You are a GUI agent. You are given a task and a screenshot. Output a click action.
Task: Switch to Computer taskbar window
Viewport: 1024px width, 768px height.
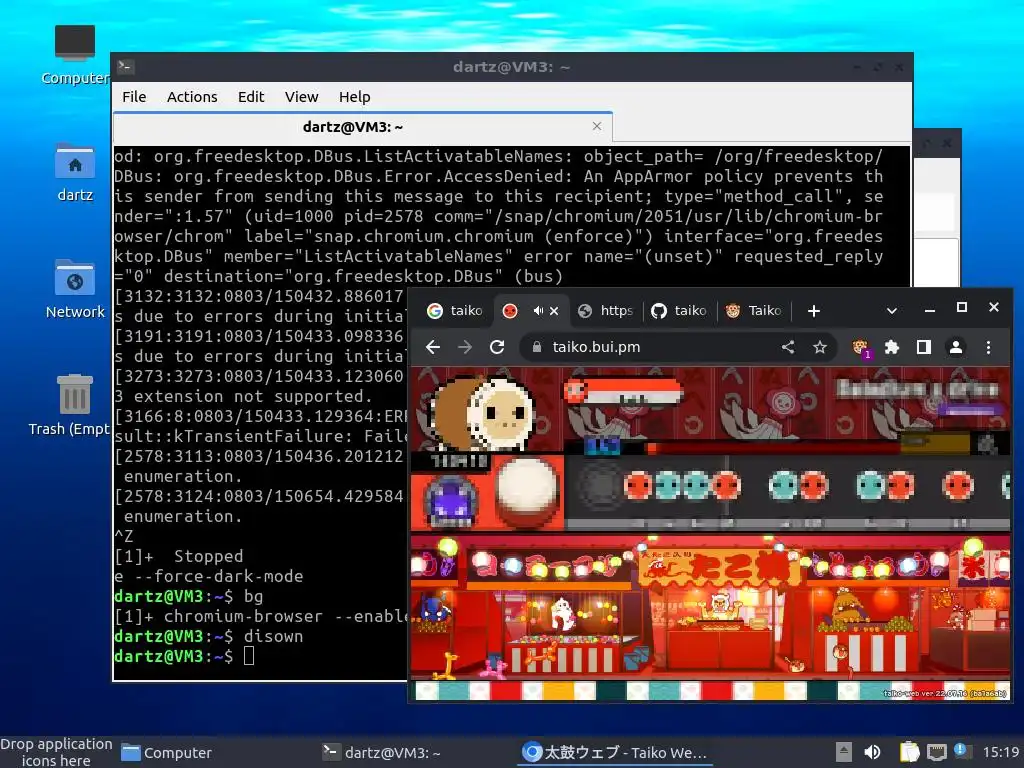click(167, 752)
